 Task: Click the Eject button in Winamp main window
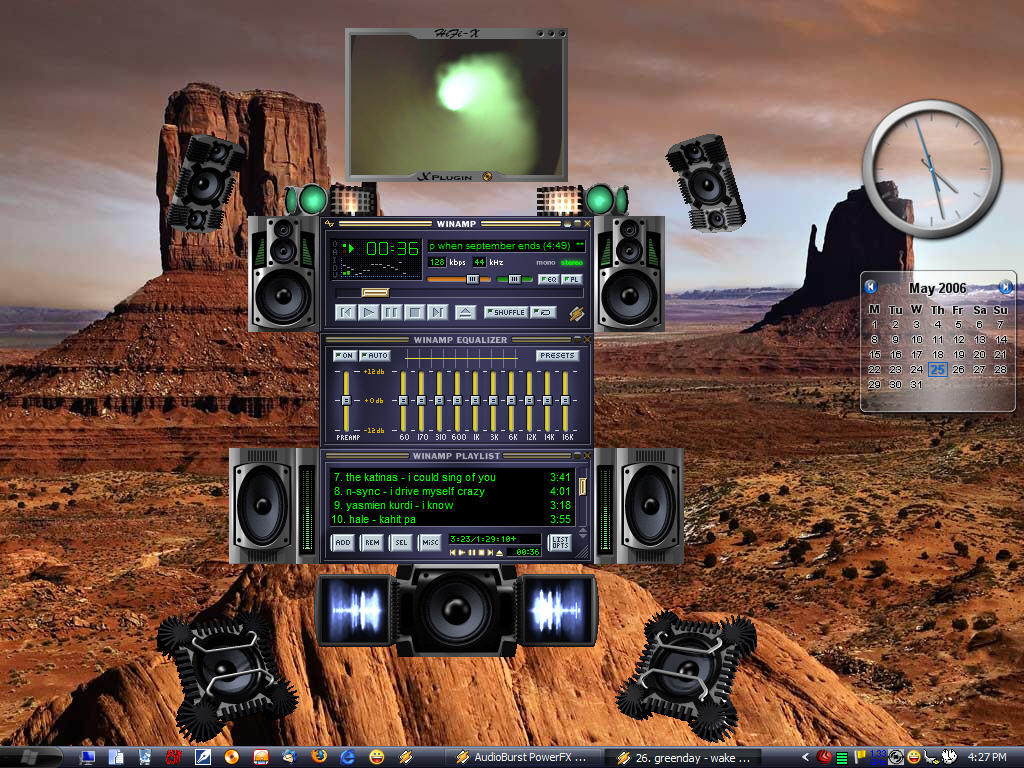[x=465, y=312]
